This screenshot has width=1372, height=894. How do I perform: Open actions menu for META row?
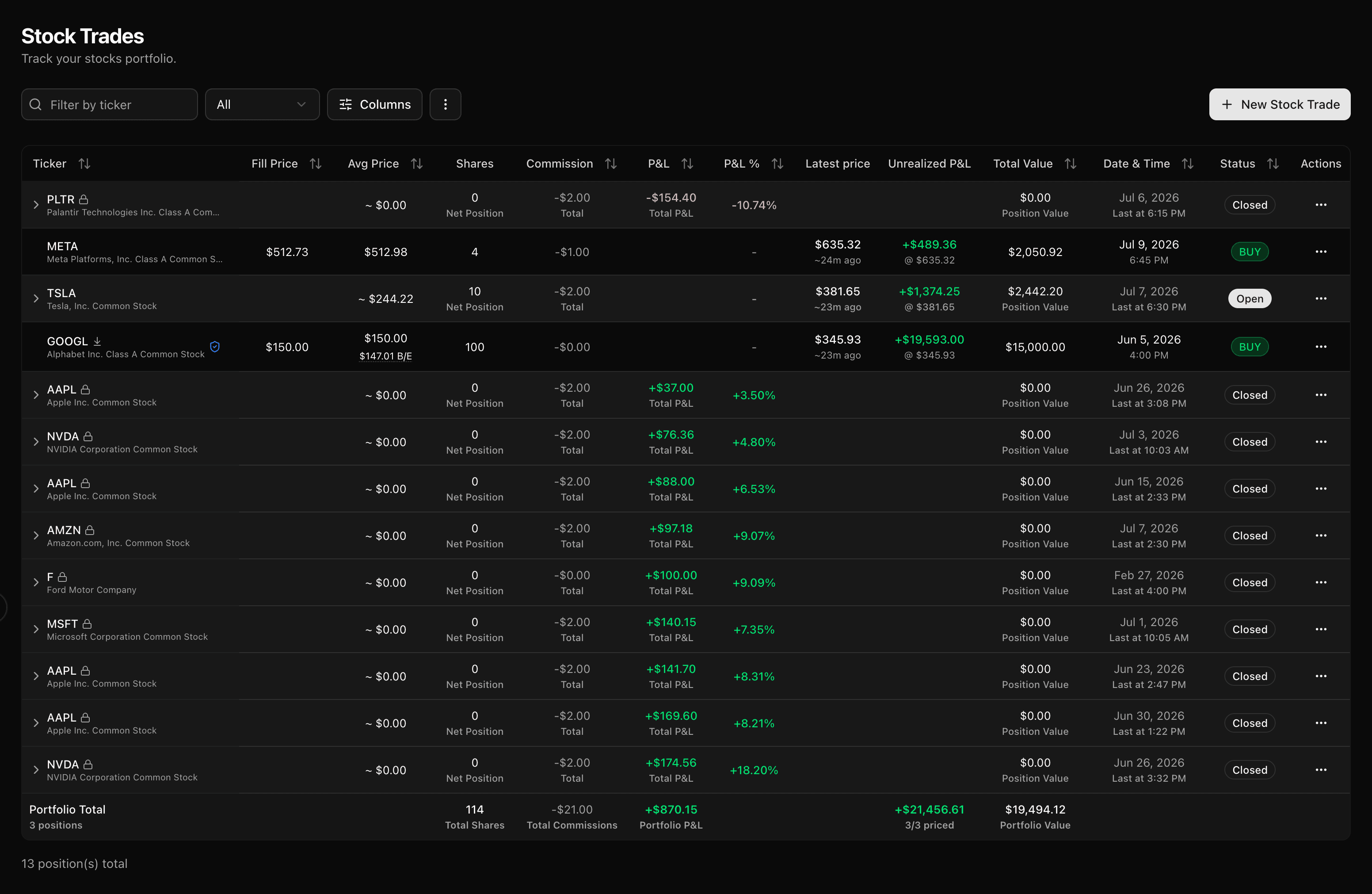(x=1321, y=252)
